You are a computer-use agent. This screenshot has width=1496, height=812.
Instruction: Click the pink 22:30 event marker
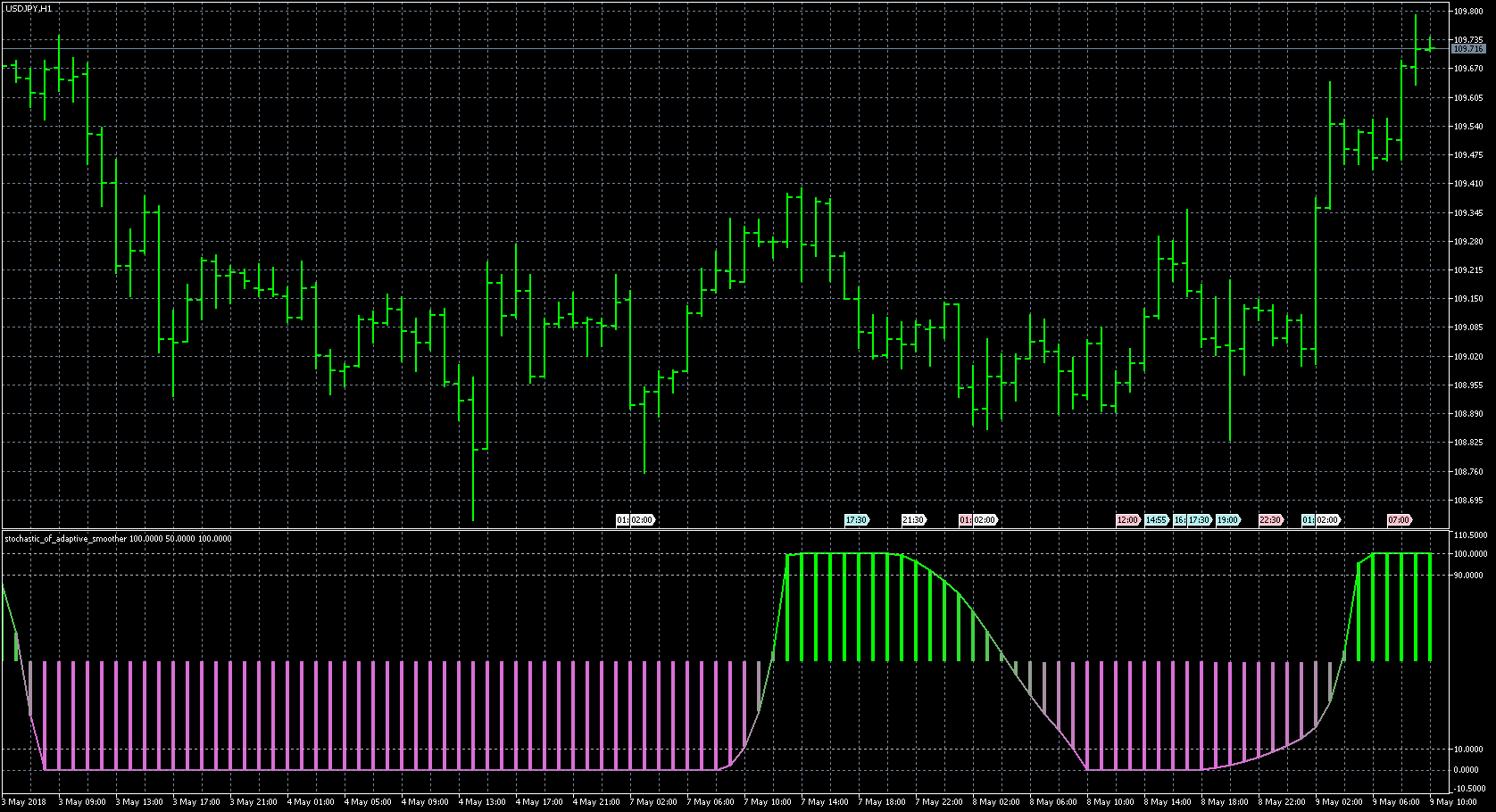coord(1270,519)
